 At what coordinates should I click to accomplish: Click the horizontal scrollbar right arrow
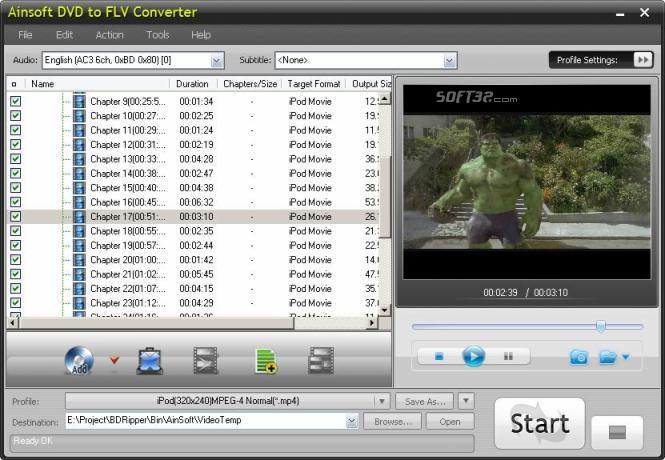tap(372, 323)
